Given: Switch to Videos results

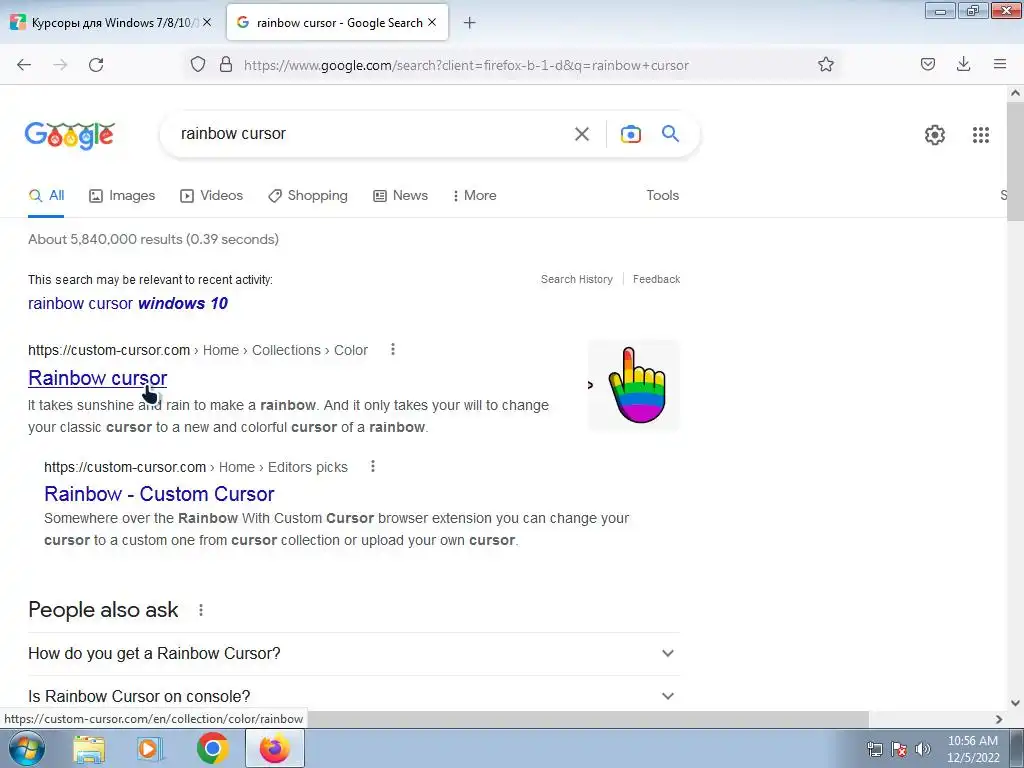Looking at the screenshot, I should pos(212,195).
